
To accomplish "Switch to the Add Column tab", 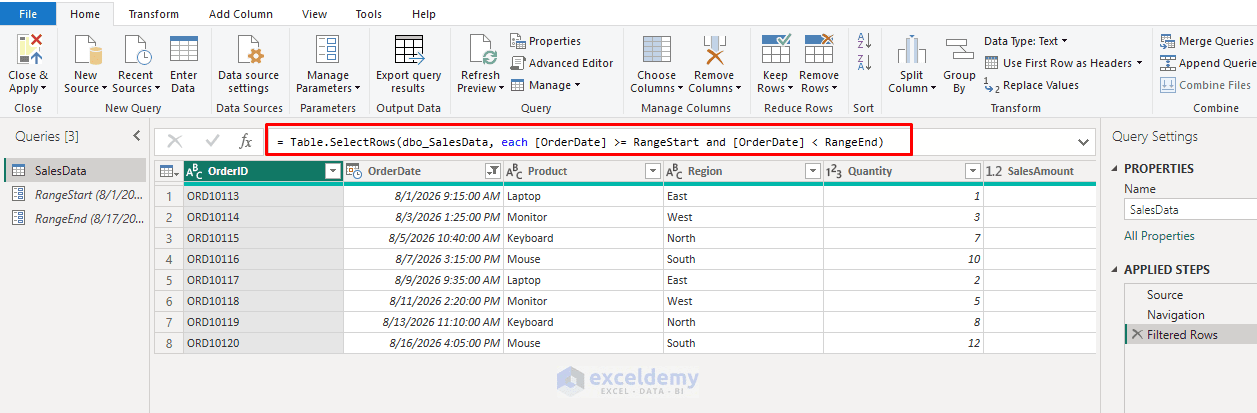I will tap(241, 14).
